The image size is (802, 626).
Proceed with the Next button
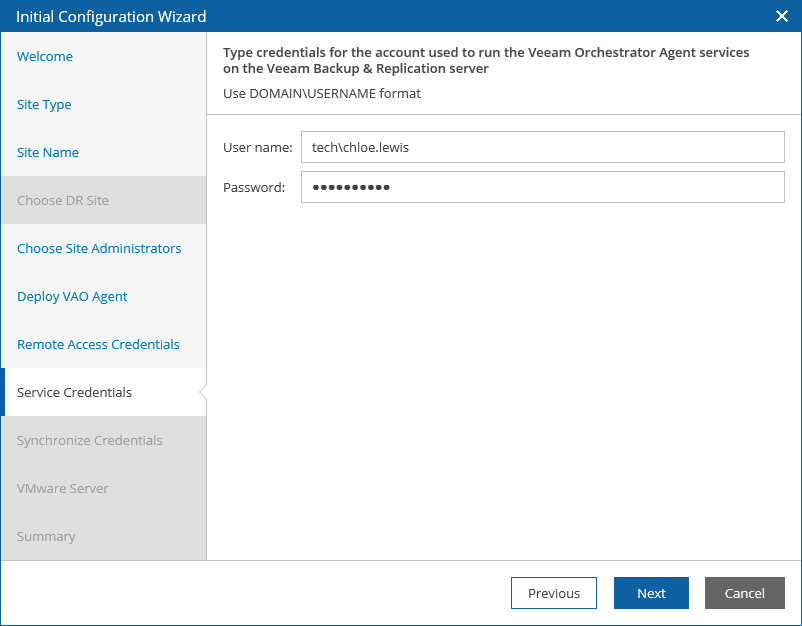[x=651, y=593]
